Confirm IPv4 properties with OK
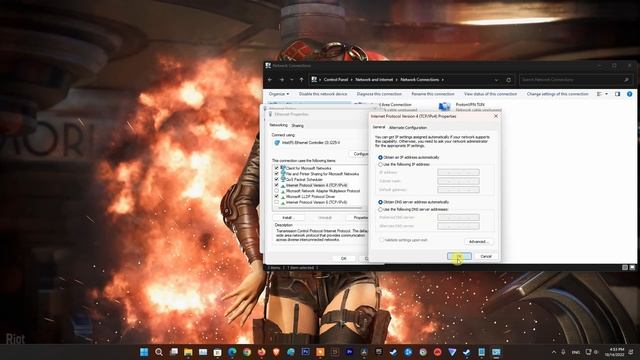 pyautogui.click(x=459, y=256)
